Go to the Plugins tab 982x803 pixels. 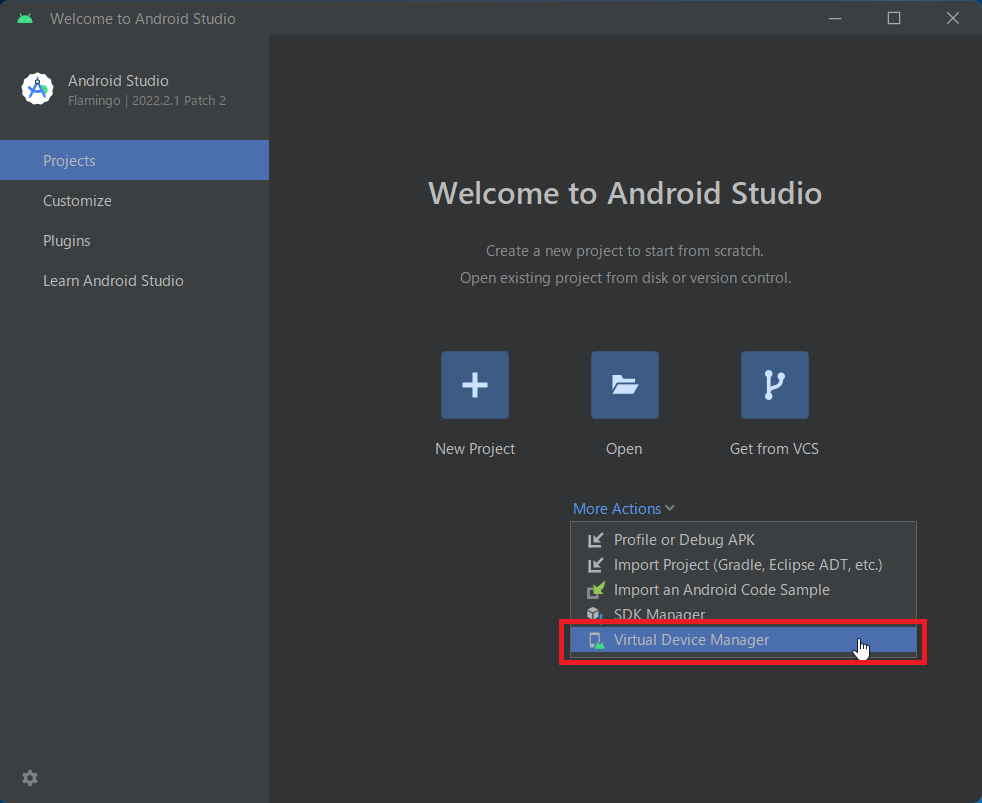(66, 241)
